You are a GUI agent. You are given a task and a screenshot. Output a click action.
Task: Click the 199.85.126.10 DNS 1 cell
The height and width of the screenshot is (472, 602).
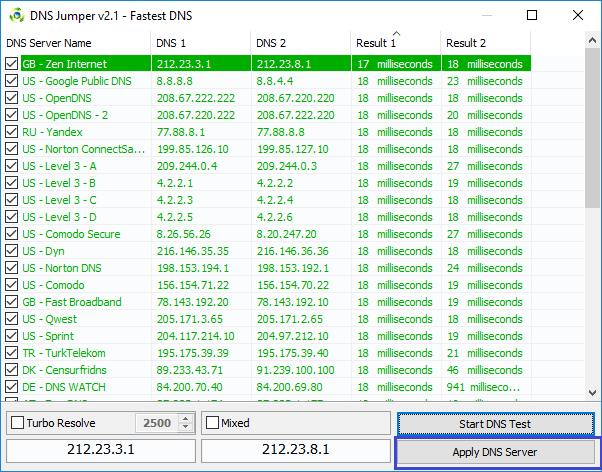point(193,149)
